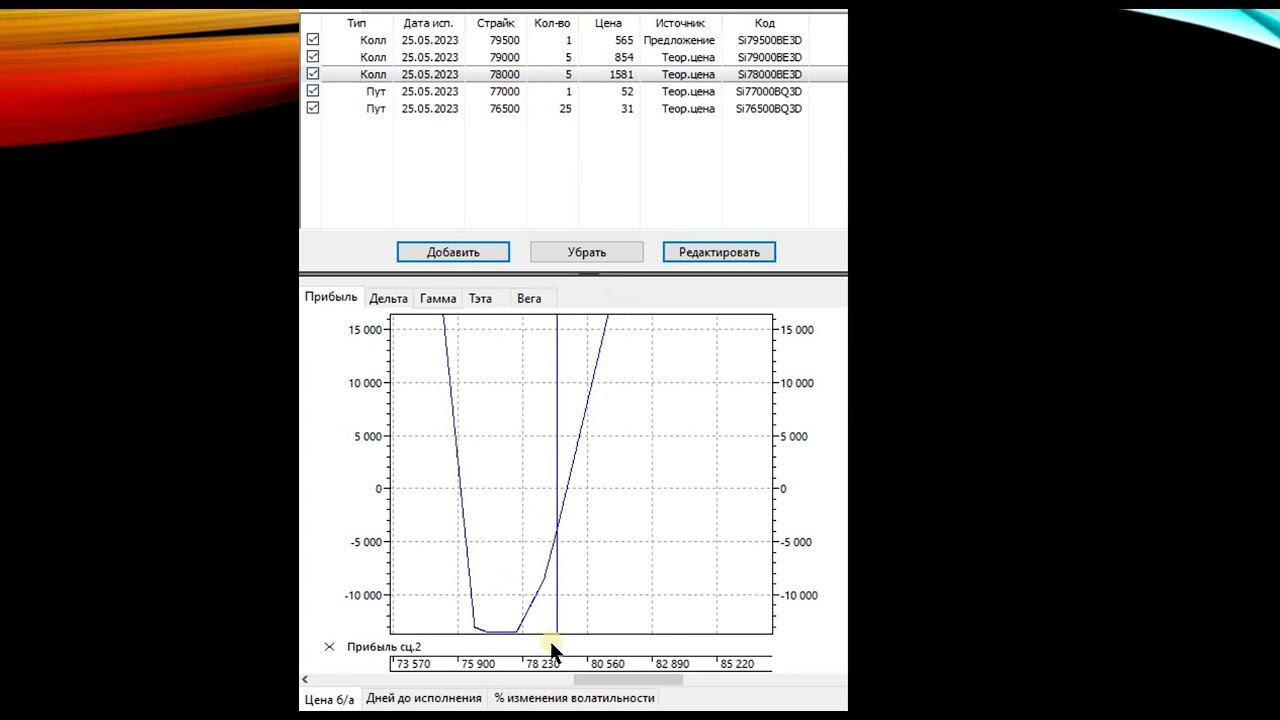The height and width of the screenshot is (720, 1280).
Task: Click the Прибыль сц.2 legend label
Action: point(384,647)
